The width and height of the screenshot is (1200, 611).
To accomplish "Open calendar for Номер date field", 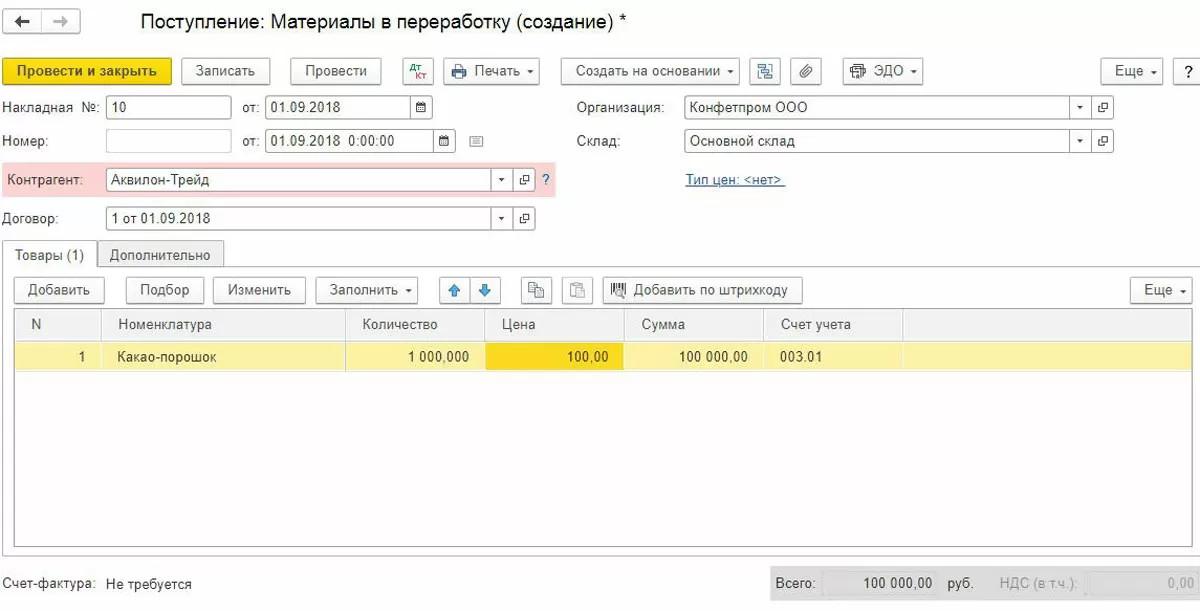I will (445, 141).
